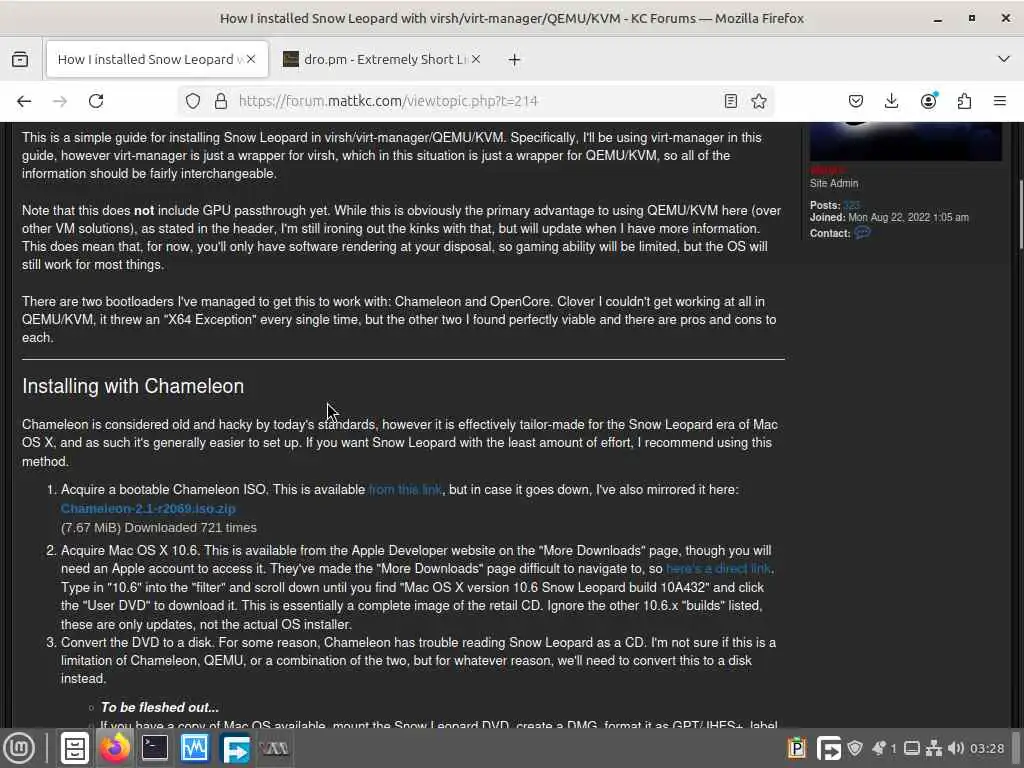The width and height of the screenshot is (1024, 768).
Task: View site security padlock details
Action: (x=221, y=101)
